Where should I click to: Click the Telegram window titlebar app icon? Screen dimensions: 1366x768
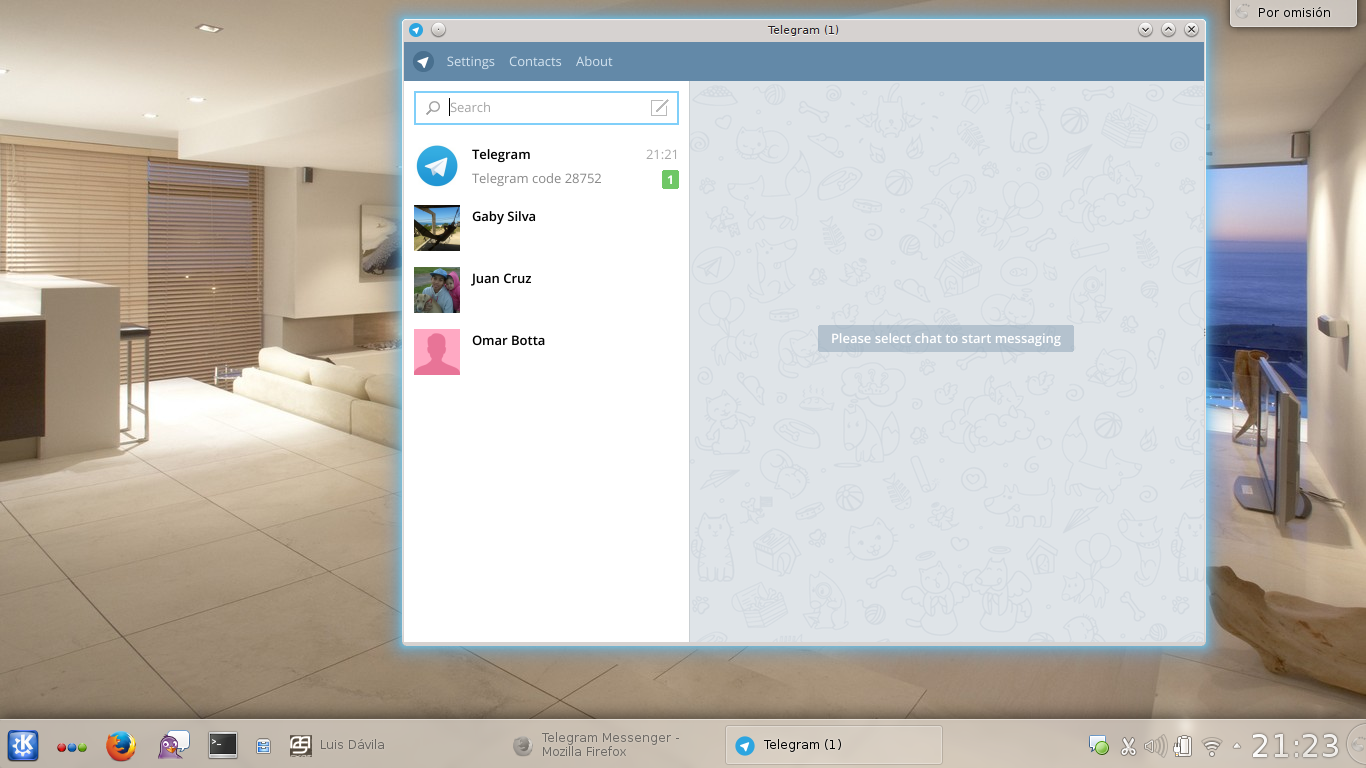tap(416, 30)
